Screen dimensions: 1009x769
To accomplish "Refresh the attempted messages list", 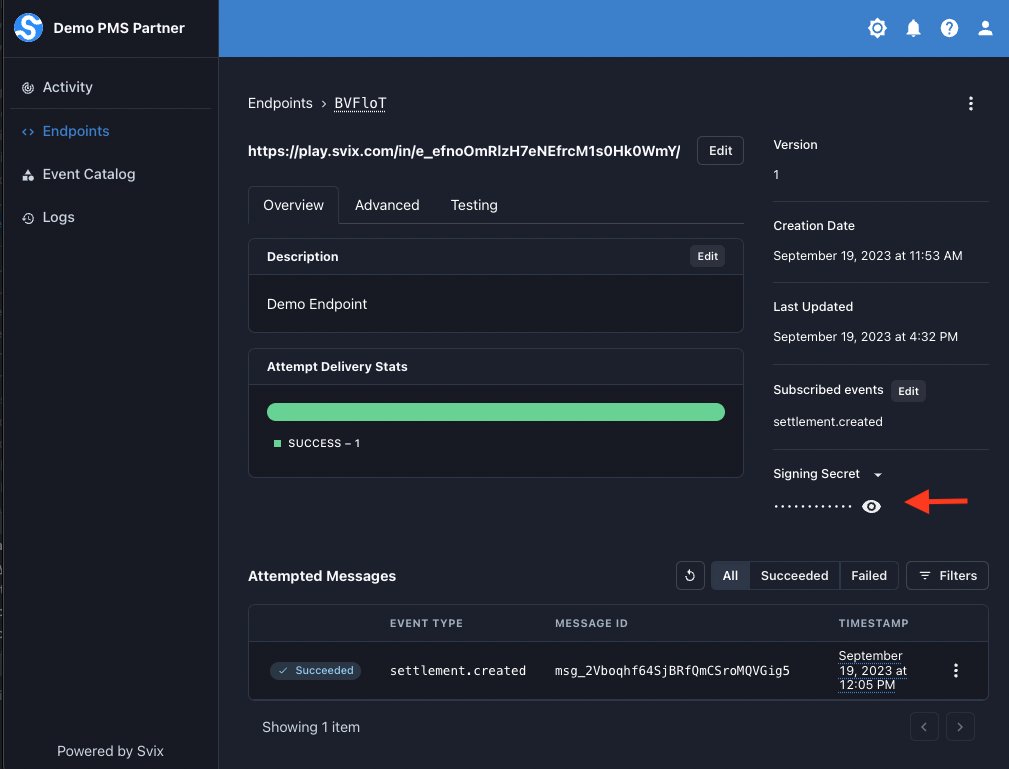I will [690, 575].
